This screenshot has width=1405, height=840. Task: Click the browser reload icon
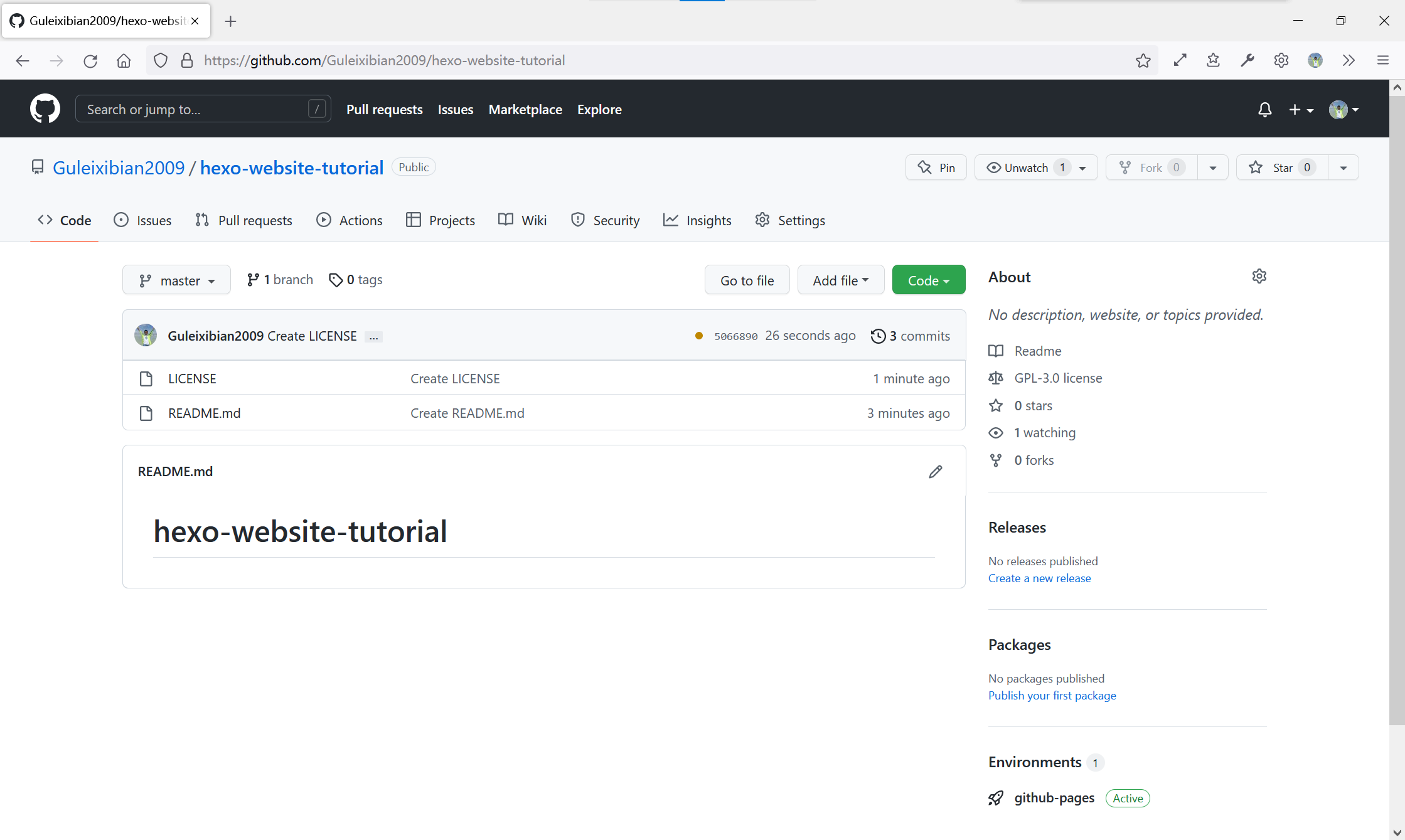[x=90, y=61]
